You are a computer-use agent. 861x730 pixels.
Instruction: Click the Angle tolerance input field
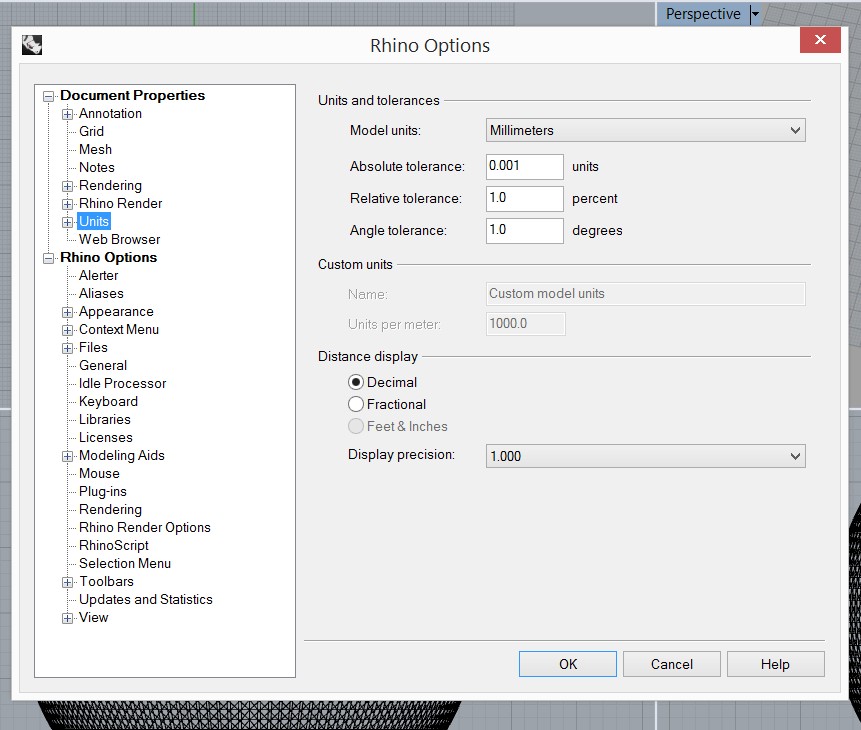coord(524,231)
